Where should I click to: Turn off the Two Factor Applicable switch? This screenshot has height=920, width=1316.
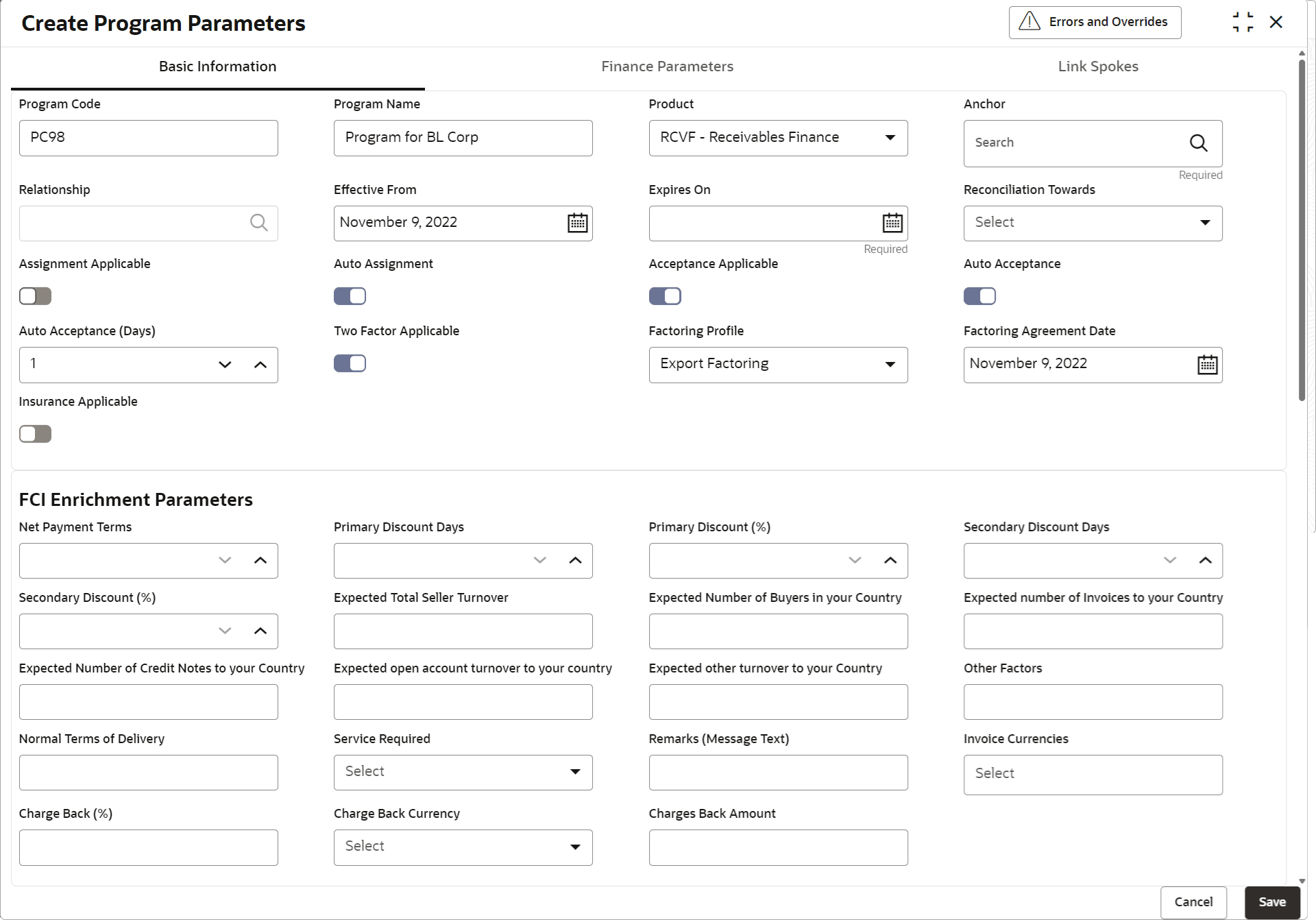(x=350, y=363)
